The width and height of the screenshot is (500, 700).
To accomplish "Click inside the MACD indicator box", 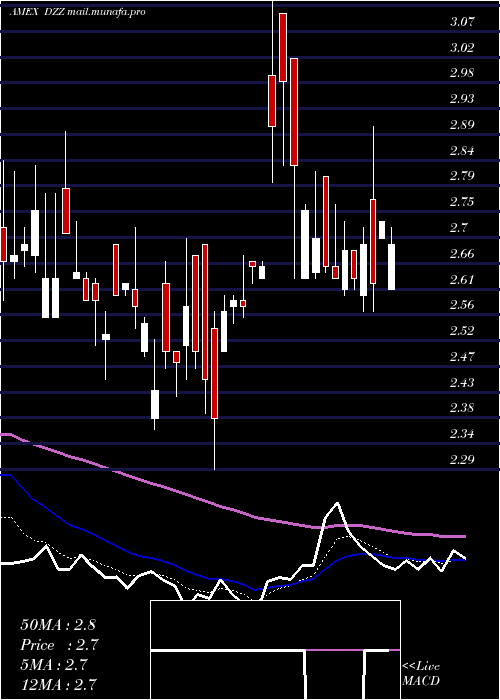I will tap(275, 650).
